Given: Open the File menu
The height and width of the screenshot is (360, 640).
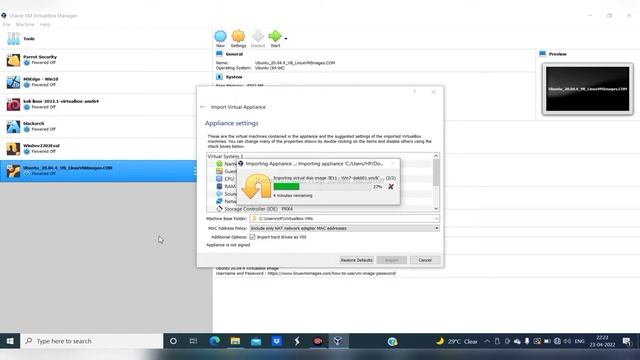Looking at the screenshot, I should pos(6,24).
